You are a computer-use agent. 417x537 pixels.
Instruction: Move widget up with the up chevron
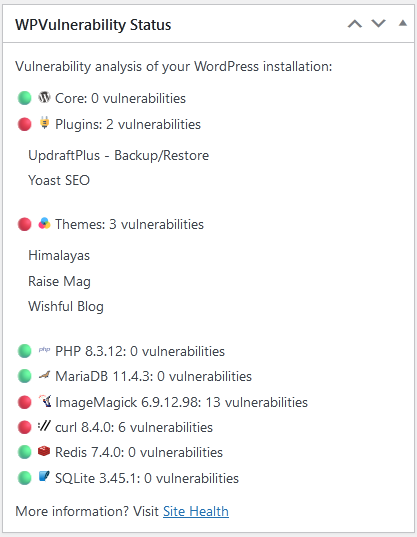tap(355, 24)
